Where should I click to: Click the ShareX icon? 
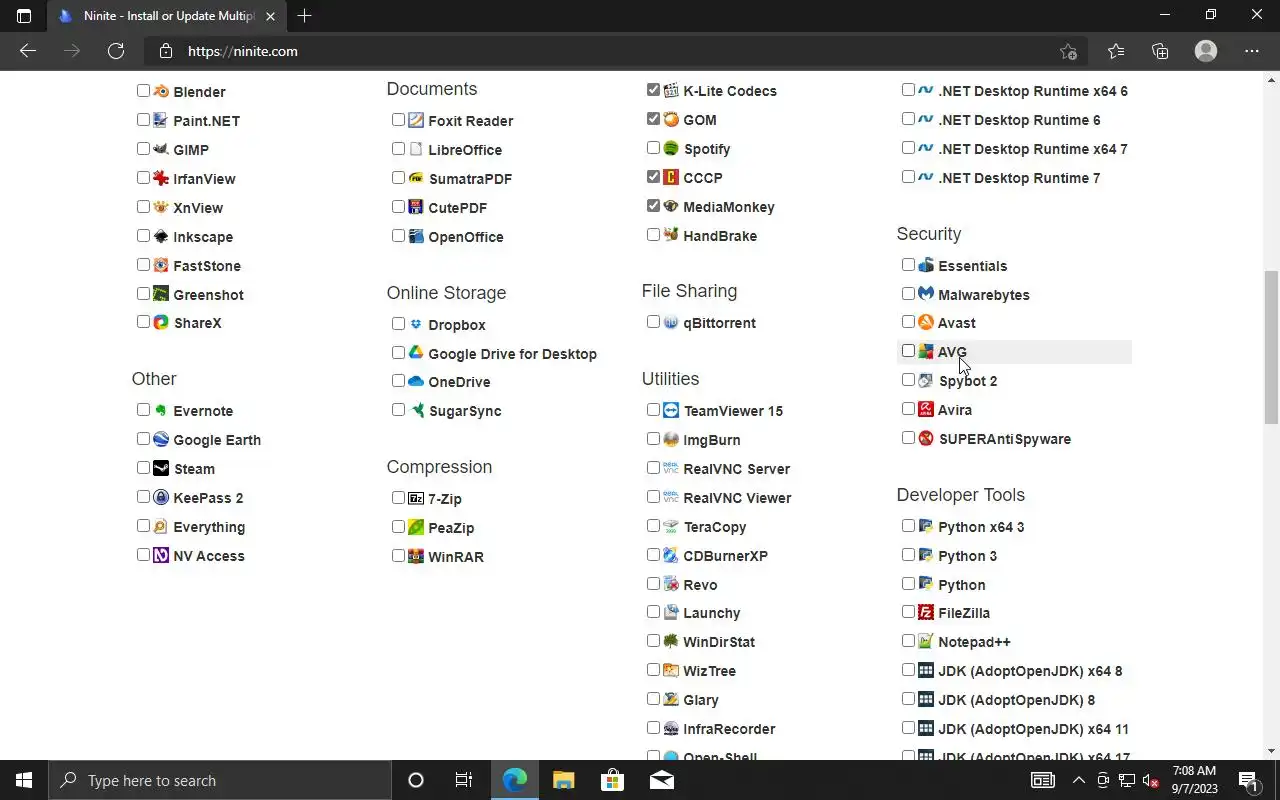pos(160,322)
